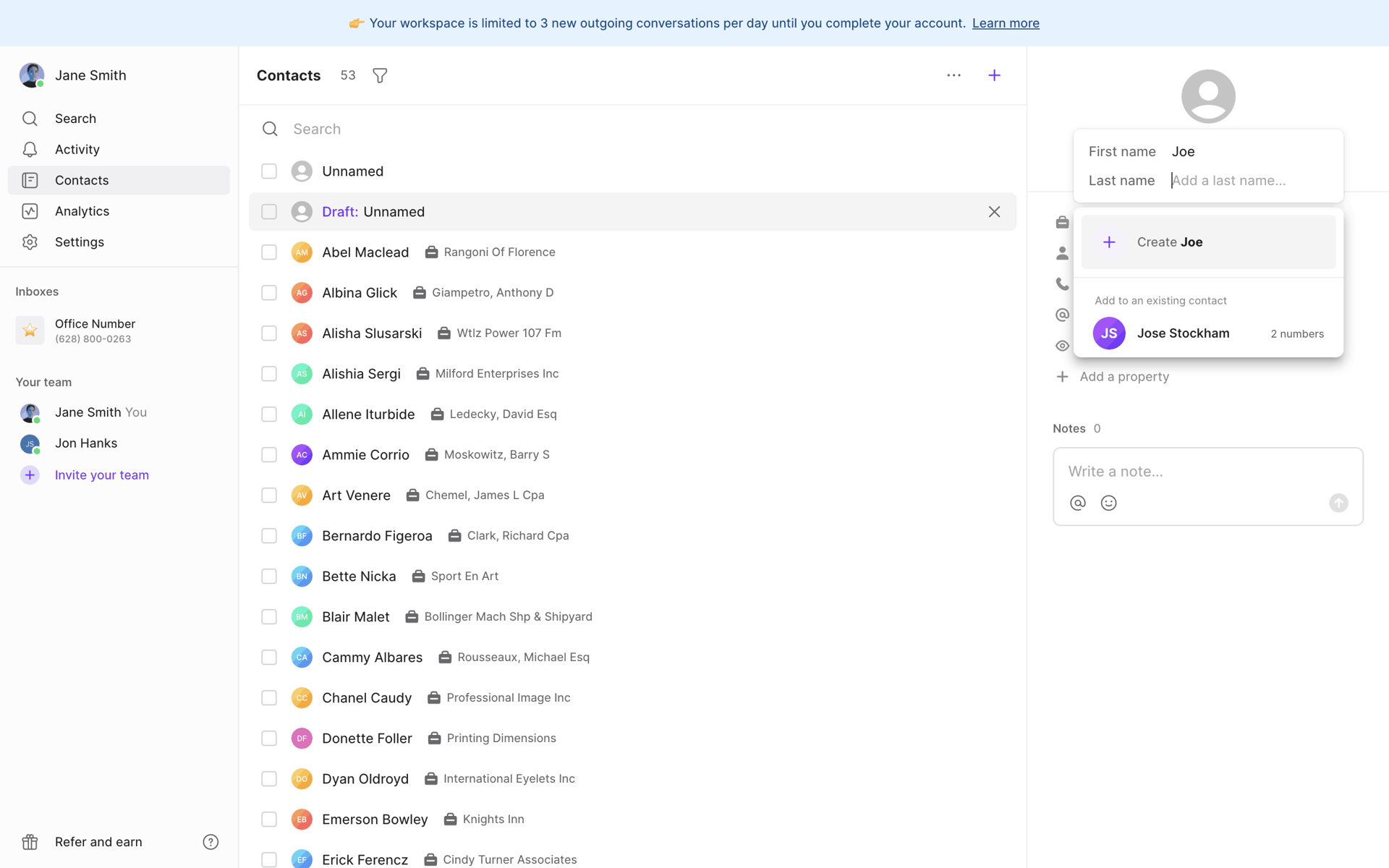Image resolution: width=1389 pixels, height=868 pixels.
Task: Open the Analytics section
Action: [x=119, y=211]
